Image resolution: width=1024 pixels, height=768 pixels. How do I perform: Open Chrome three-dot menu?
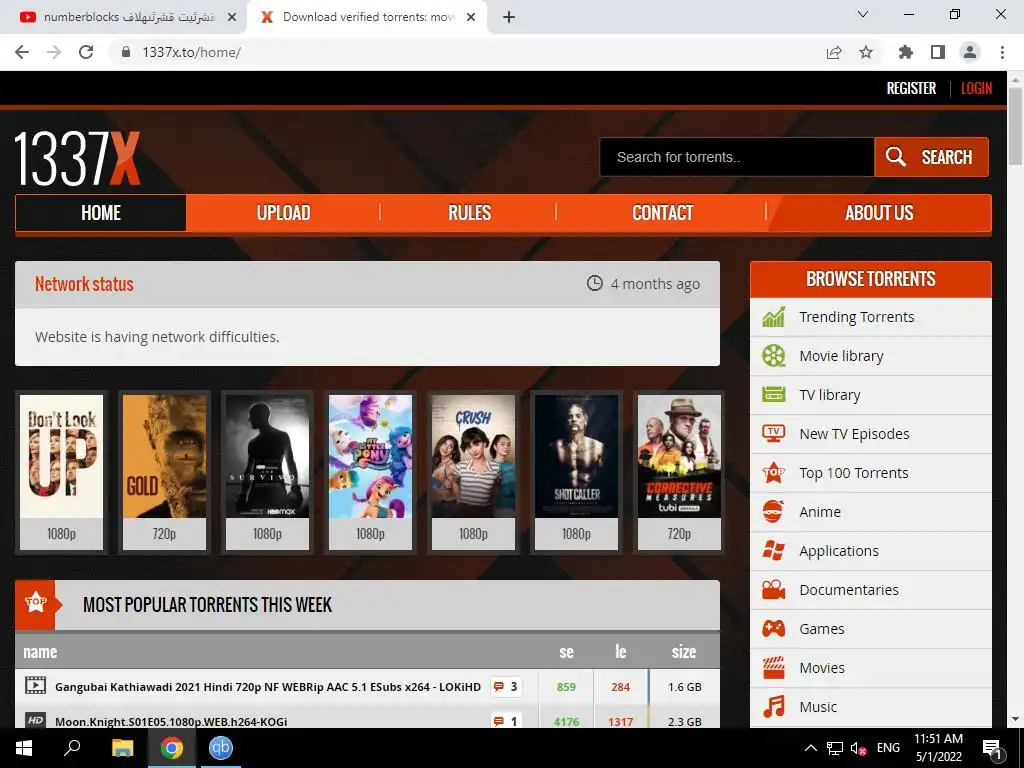pos(1002,52)
